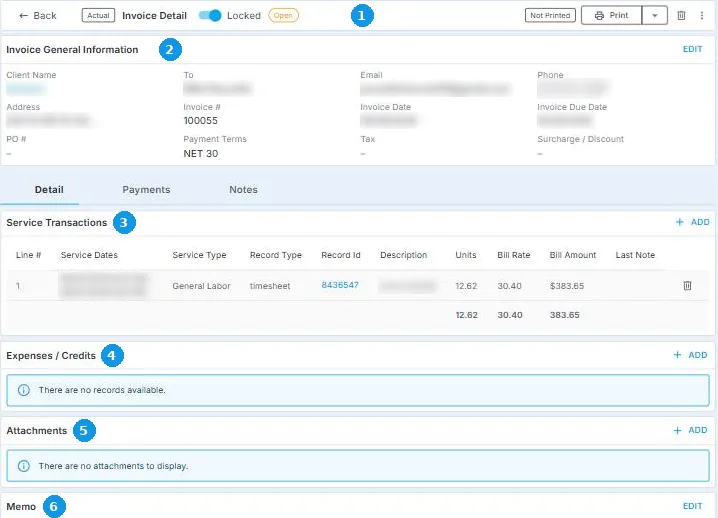The height and width of the screenshot is (518, 718).
Task: Click the Record Type column header
Action: tap(276, 255)
